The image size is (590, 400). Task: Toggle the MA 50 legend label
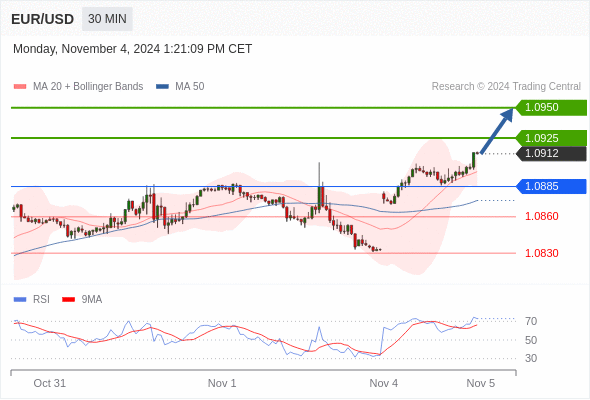190,87
